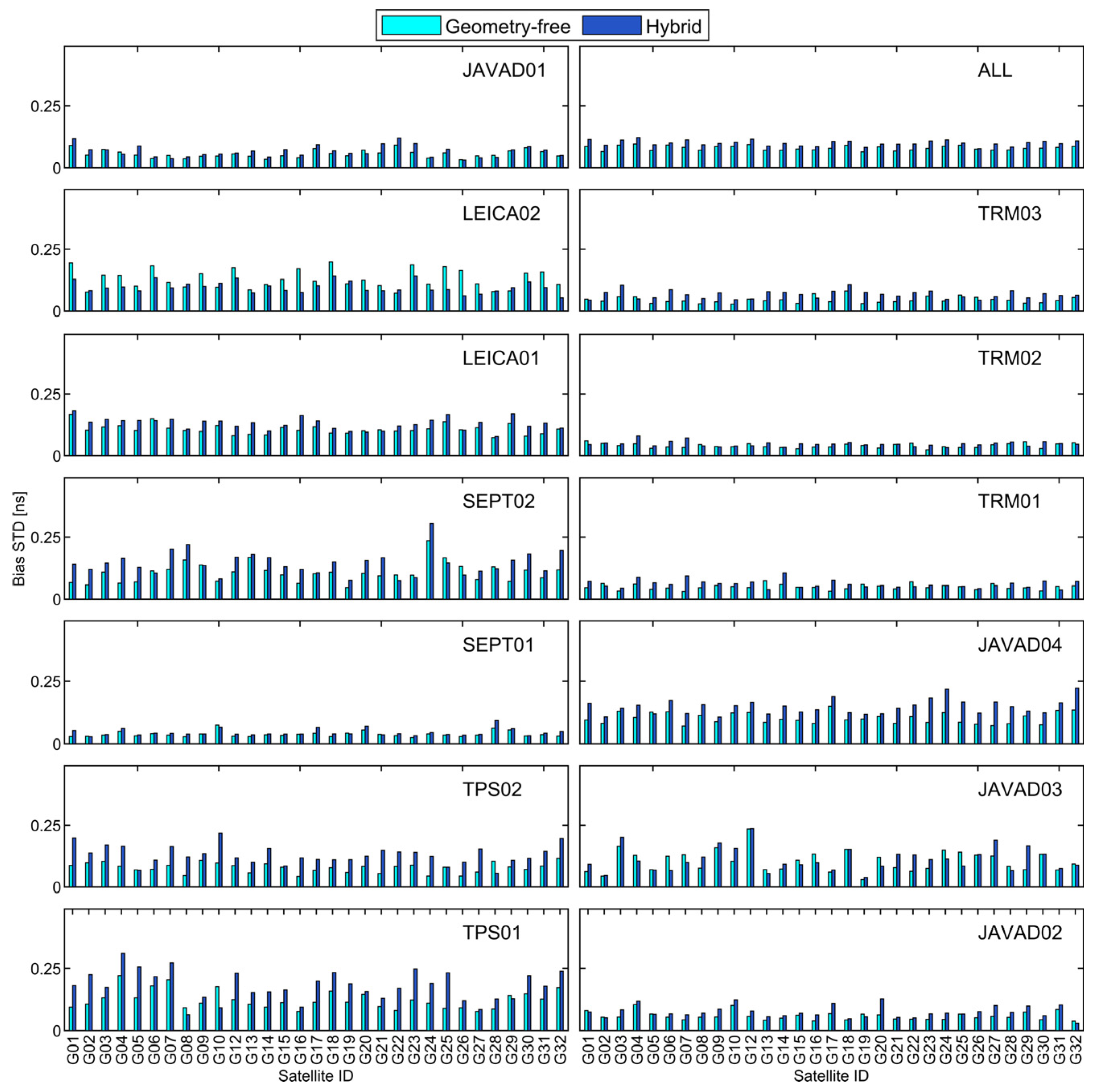Click the left Satellite ID axis label
The width and height of the screenshot is (1094, 1092).
pyautogui.click(x=315, y=1076)
